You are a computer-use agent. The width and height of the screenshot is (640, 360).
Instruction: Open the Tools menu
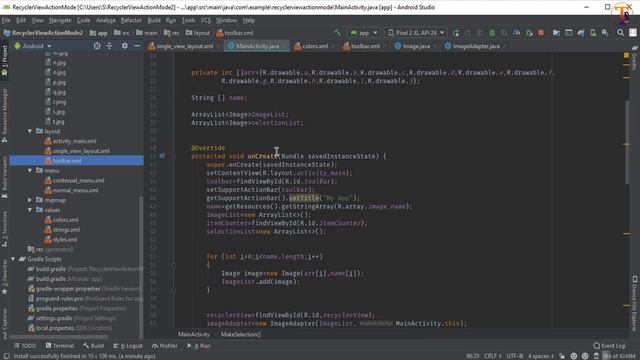[x=188, y=20]
